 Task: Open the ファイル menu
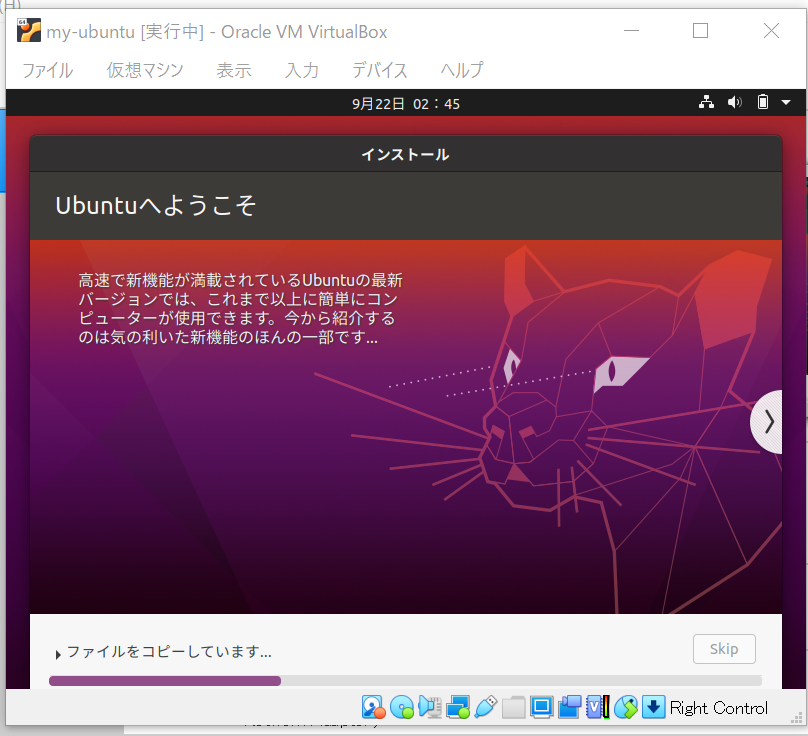tap(47, 70)
